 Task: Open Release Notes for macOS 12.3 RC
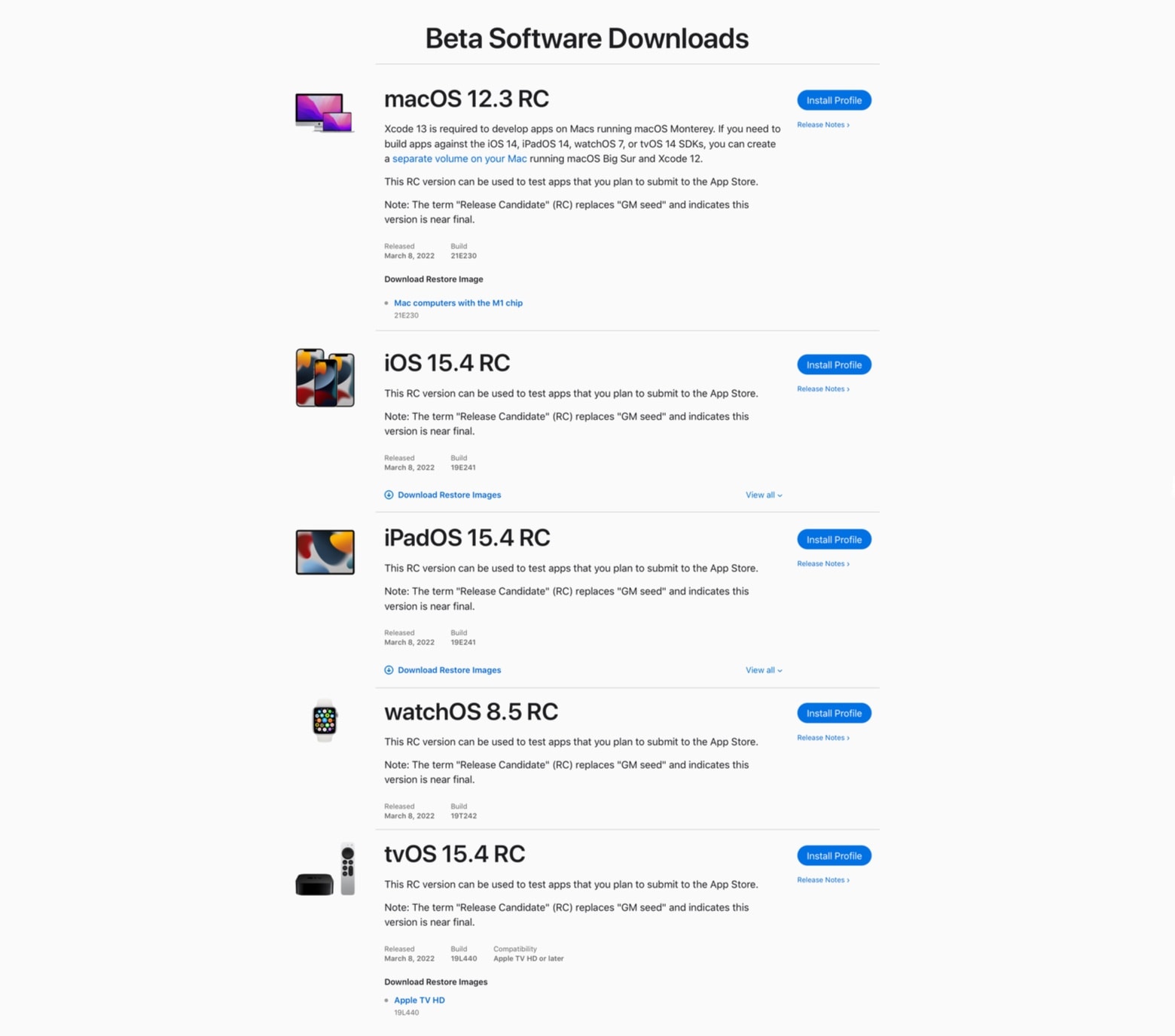(x=822, y=125)
